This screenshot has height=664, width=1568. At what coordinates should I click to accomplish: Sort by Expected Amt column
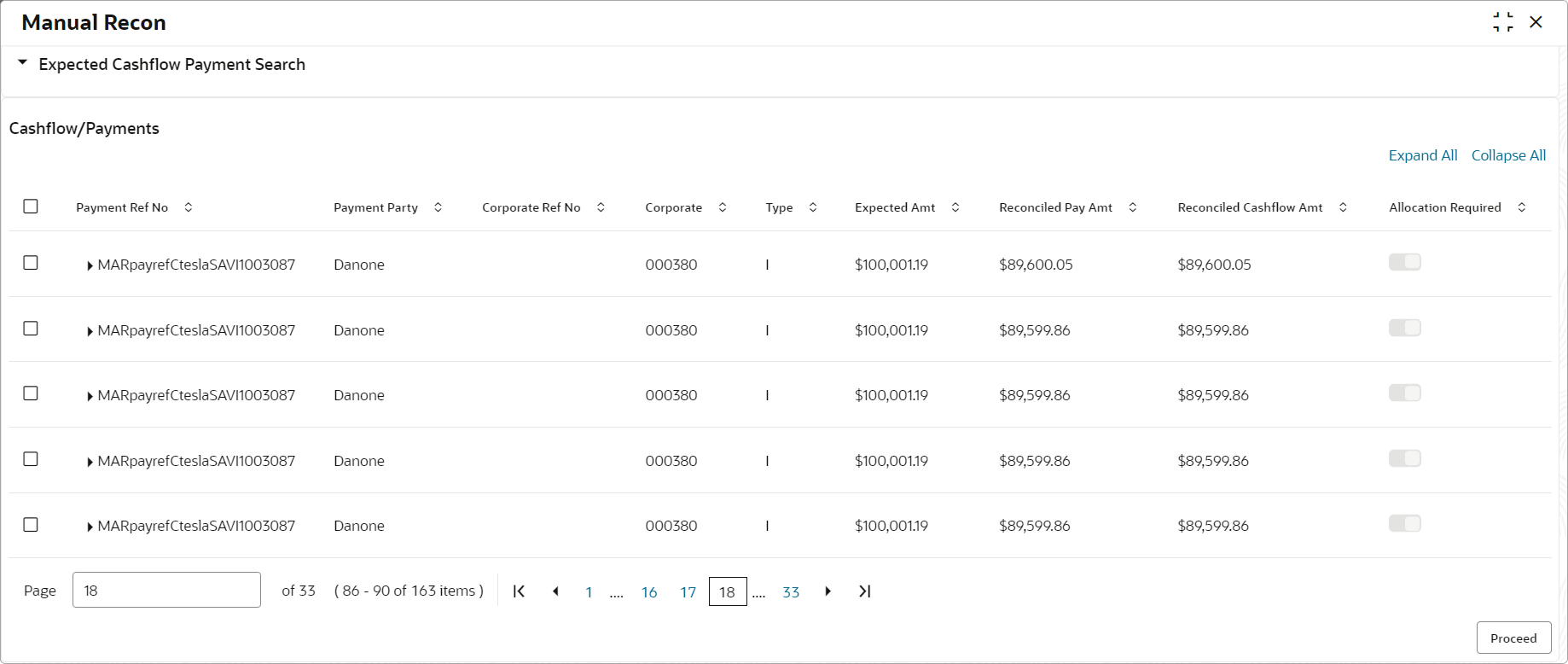tap(955, 207)
